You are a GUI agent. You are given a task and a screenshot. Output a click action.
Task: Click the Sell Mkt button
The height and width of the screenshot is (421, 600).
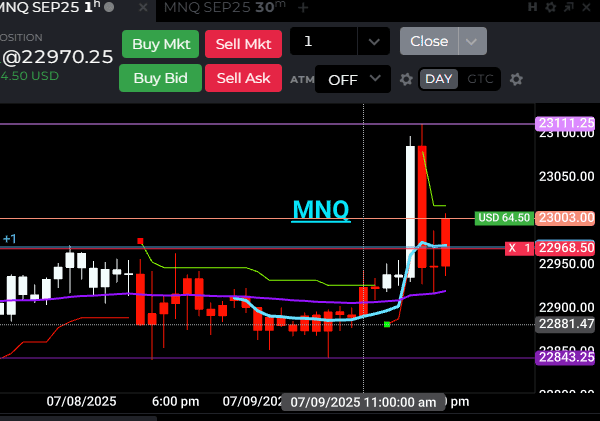(x=243, y=44)
